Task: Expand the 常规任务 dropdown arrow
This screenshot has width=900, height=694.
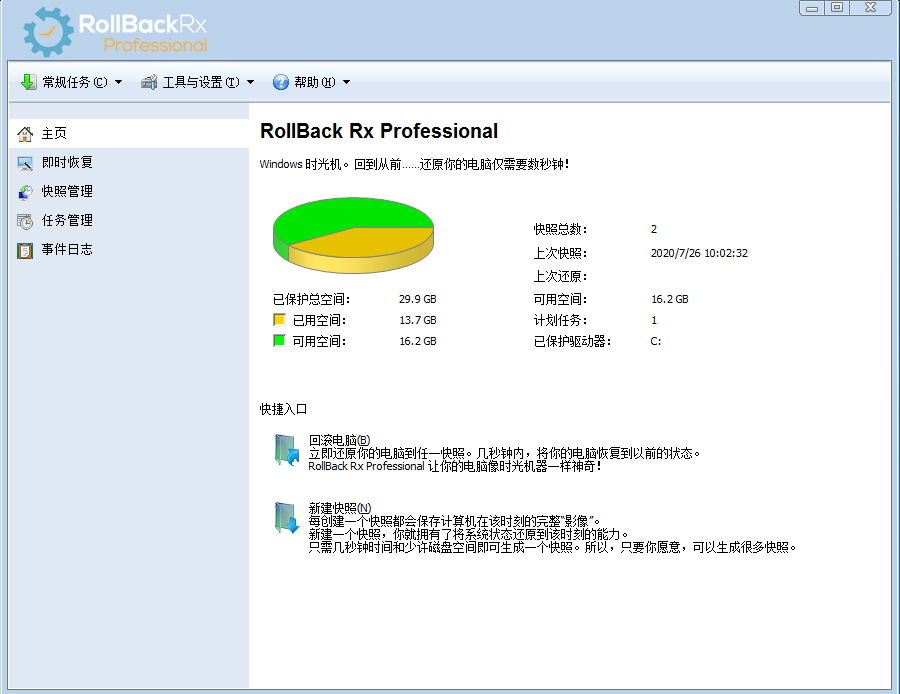Action: [x=118, y=83]
